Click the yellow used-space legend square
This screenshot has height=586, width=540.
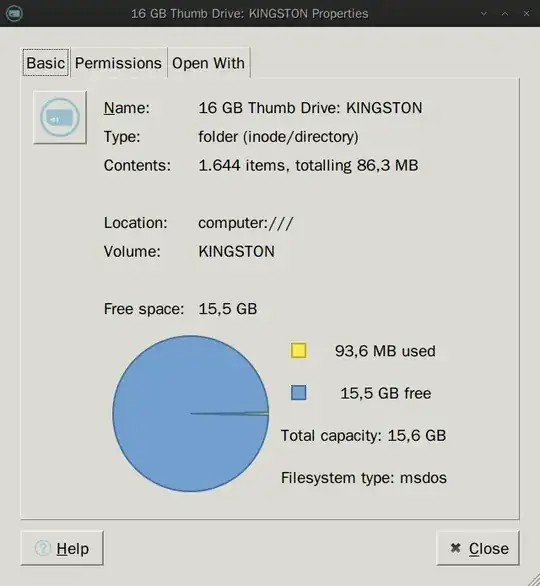(x=299, y=351)
